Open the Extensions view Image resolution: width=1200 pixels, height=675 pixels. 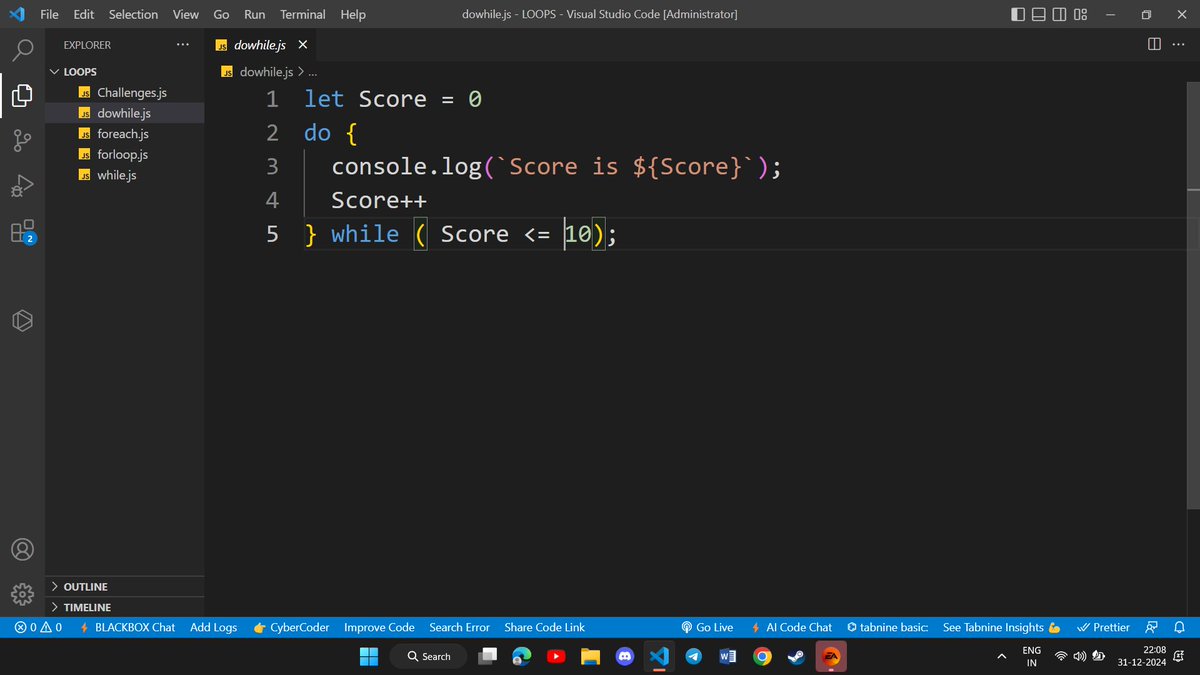[22, 232]
